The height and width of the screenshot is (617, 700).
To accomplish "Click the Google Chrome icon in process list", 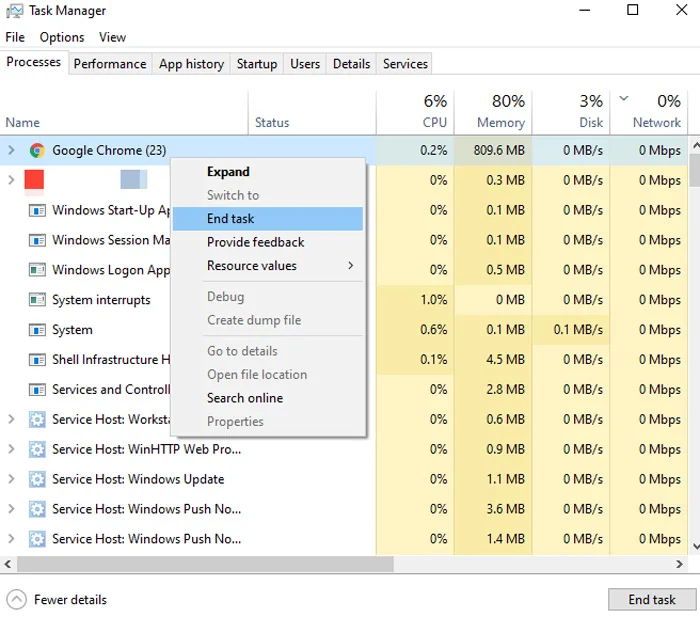I will [37, 150].
